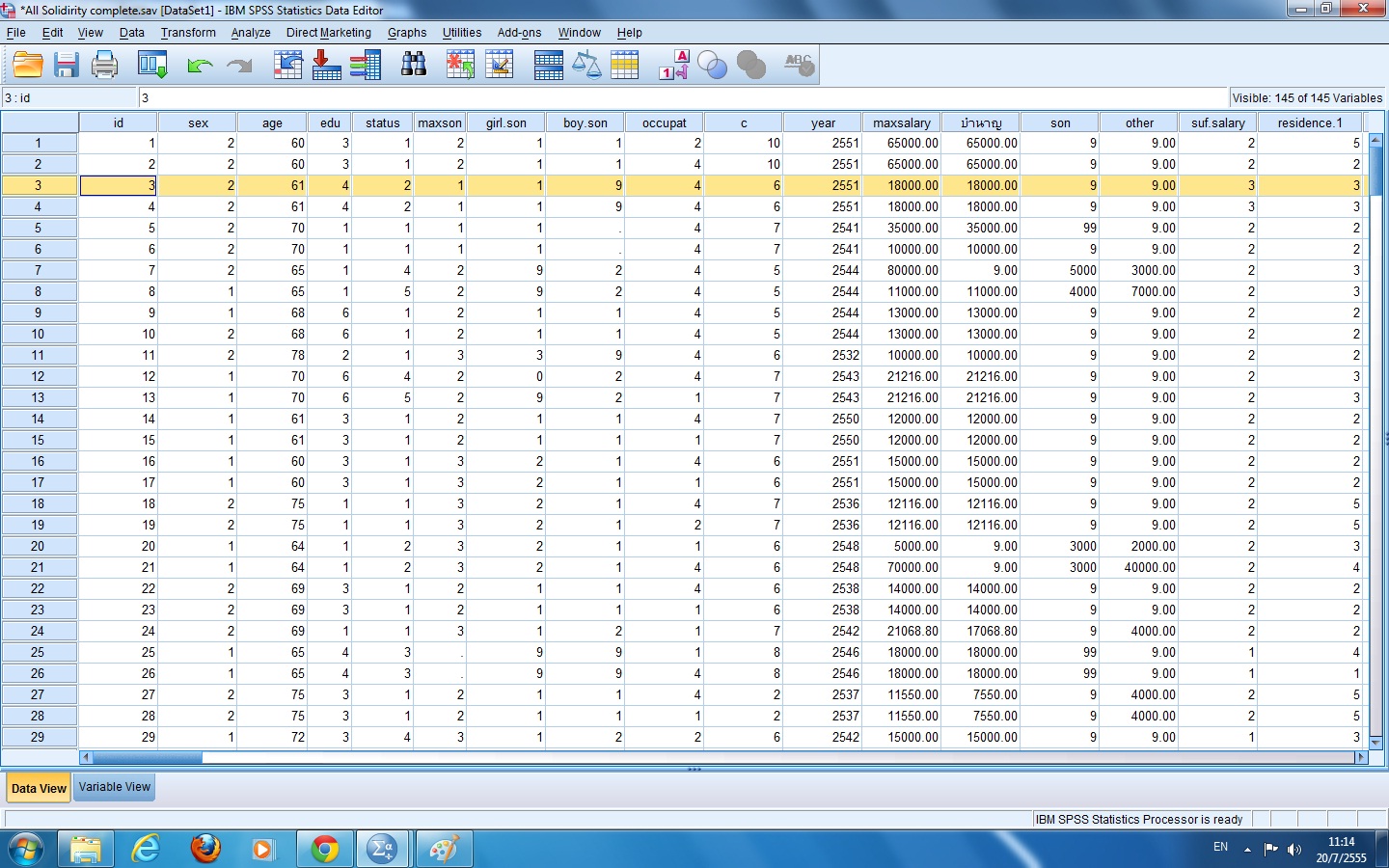Viewport: 1389px width, 868px height.
Task: Click the vertical scrollbar down arrow
Action: click(x=1376, y=742)
